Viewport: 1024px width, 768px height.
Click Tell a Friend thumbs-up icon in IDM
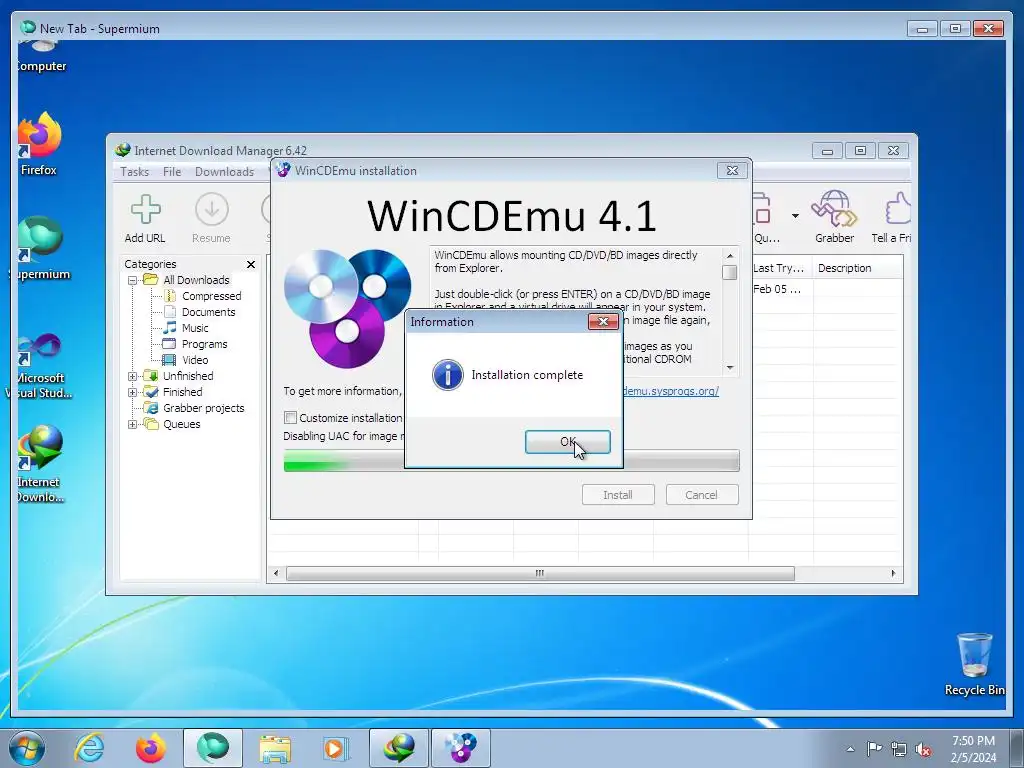[x=893, y=217]
